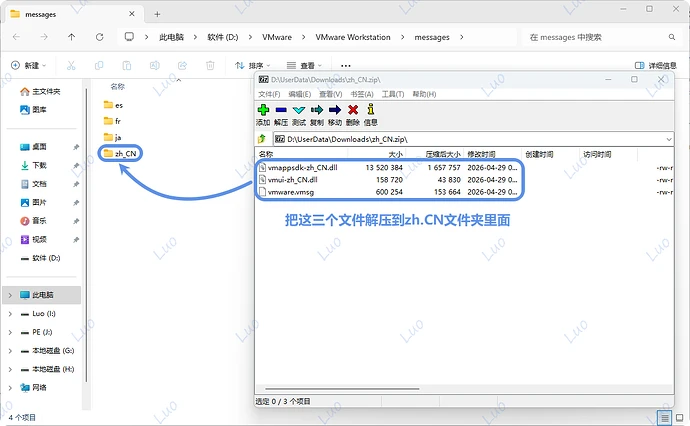Open the View (查看) dropdown

304,66
